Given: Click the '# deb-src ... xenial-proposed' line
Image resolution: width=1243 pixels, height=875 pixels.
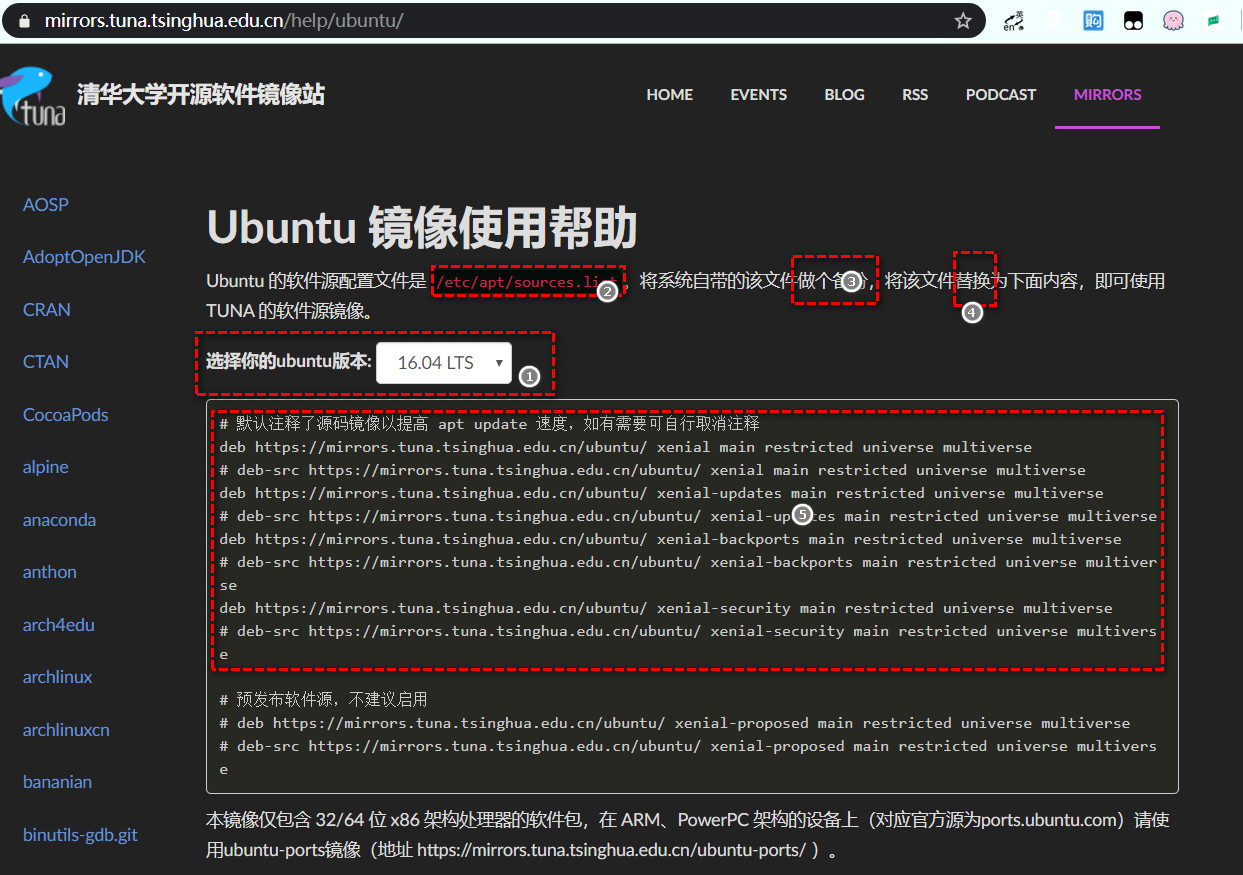Looking at the screenshot, I should (x=688, y=757).
